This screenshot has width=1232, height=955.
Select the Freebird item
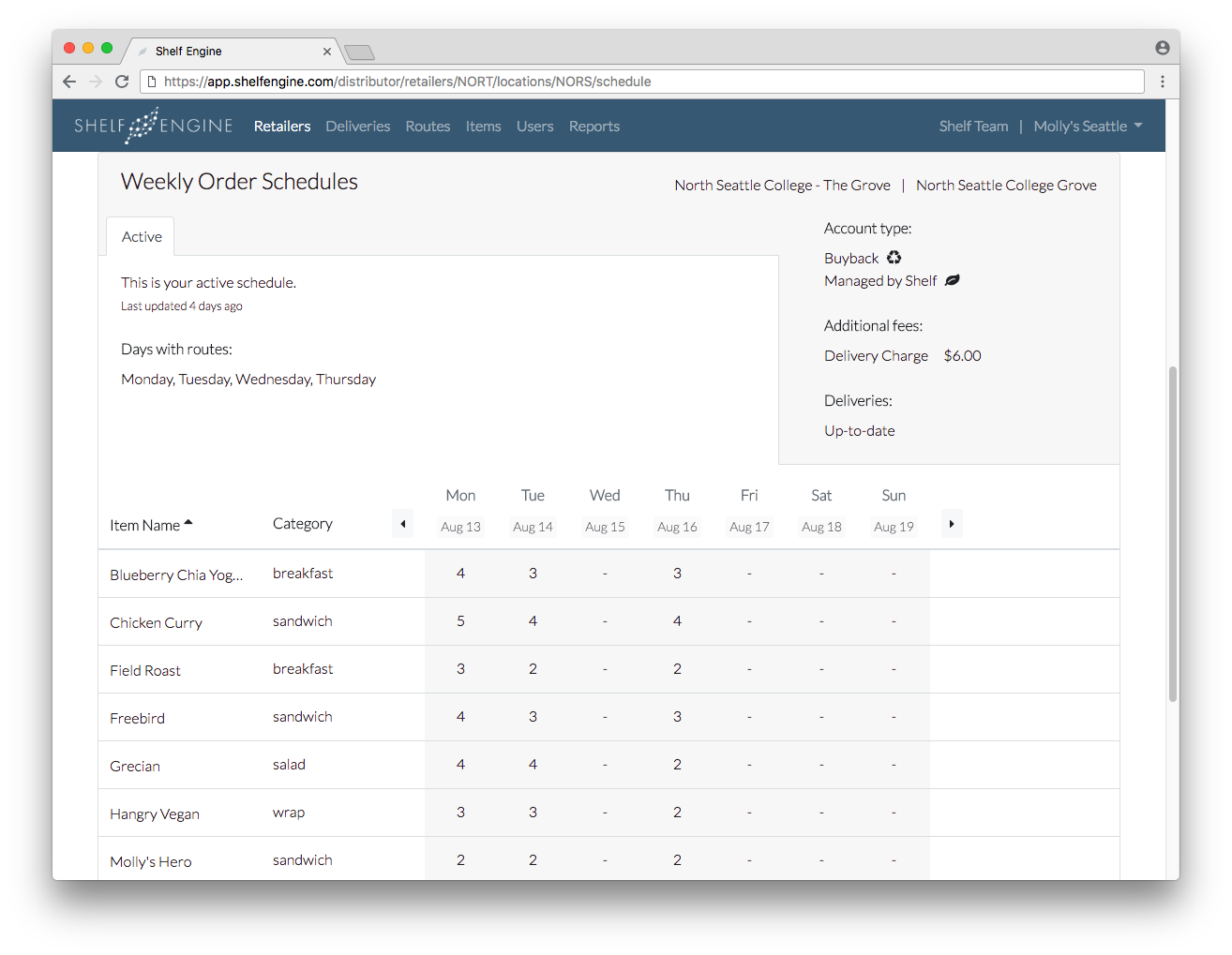(137, 719)
